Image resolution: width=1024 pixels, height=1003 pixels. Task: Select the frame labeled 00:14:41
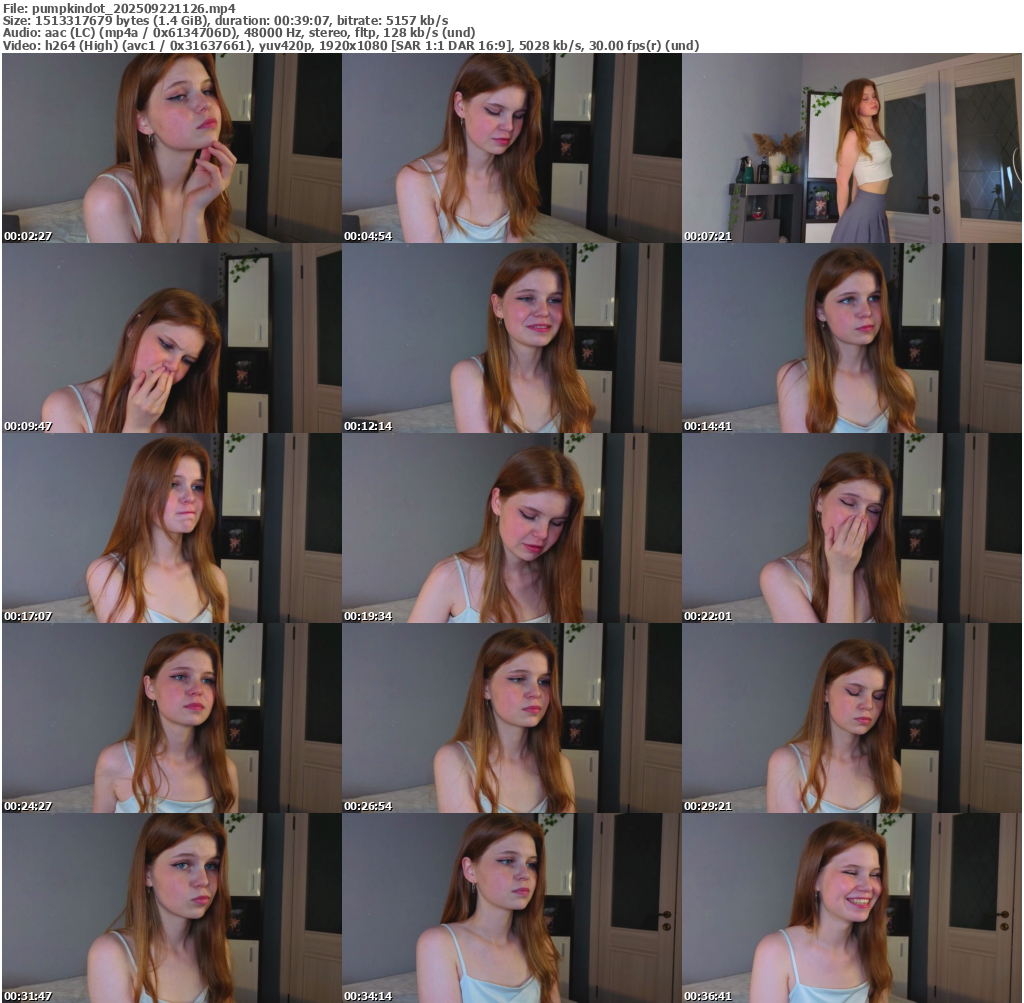[851, 338]
